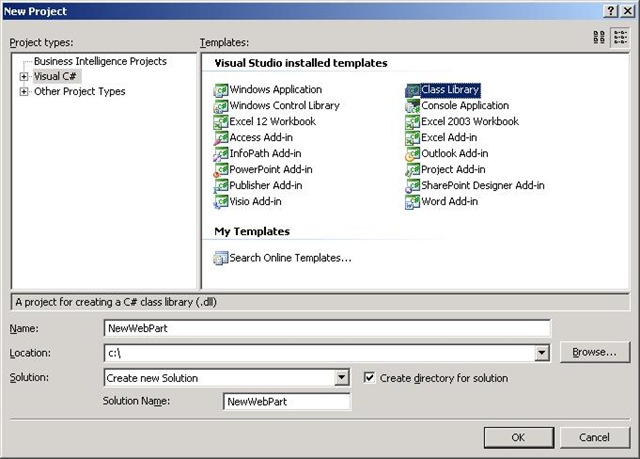Viewport: 640px width, 459px height.
Task: Choose the Word Add-in template icon
Action: (x=413, y=202)
